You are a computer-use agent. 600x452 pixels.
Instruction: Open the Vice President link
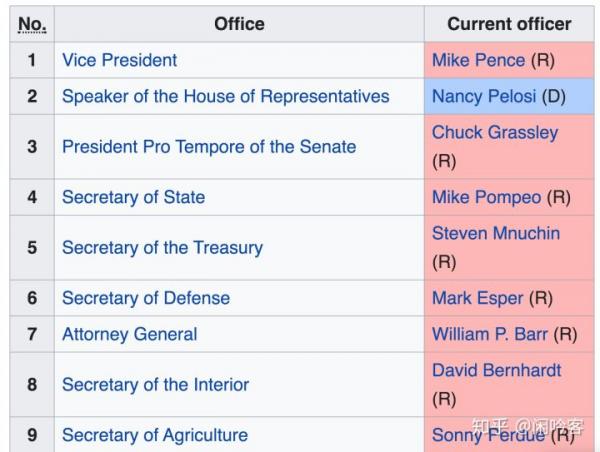(x=119, y=60)
